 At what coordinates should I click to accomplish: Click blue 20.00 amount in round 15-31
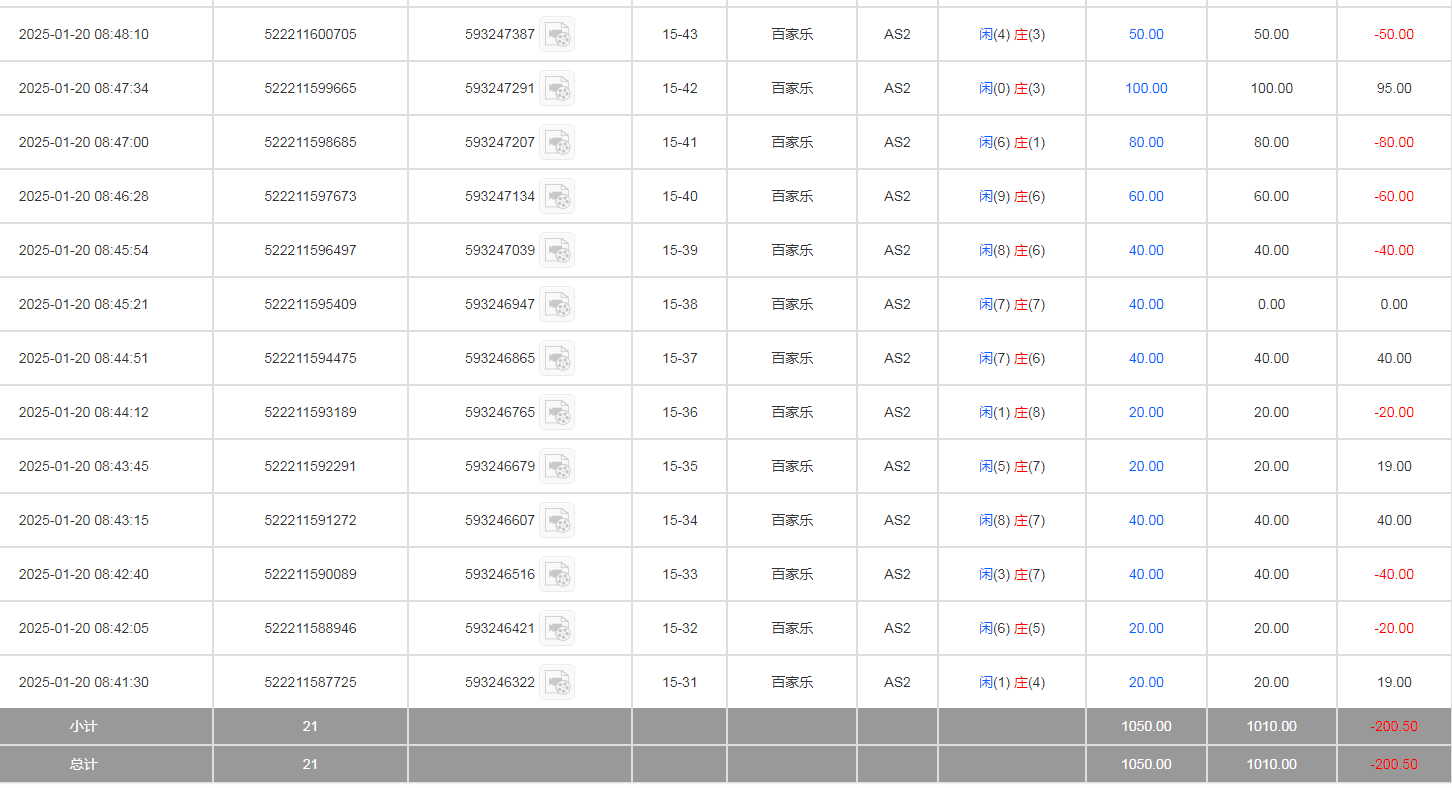pos(1146,683)
